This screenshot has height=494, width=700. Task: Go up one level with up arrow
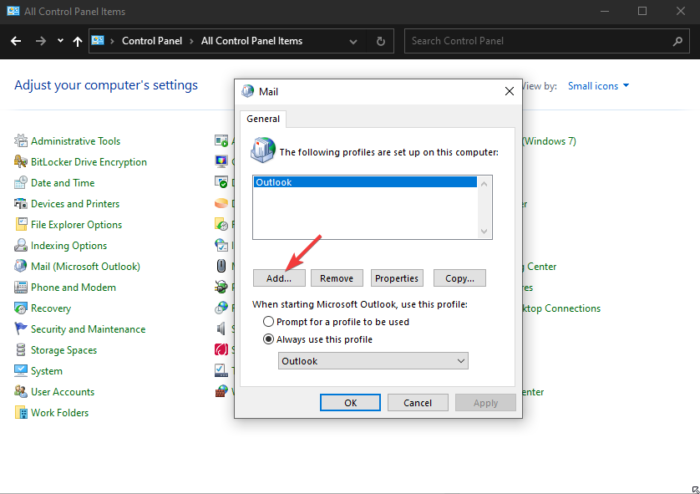tap(77, 41)
